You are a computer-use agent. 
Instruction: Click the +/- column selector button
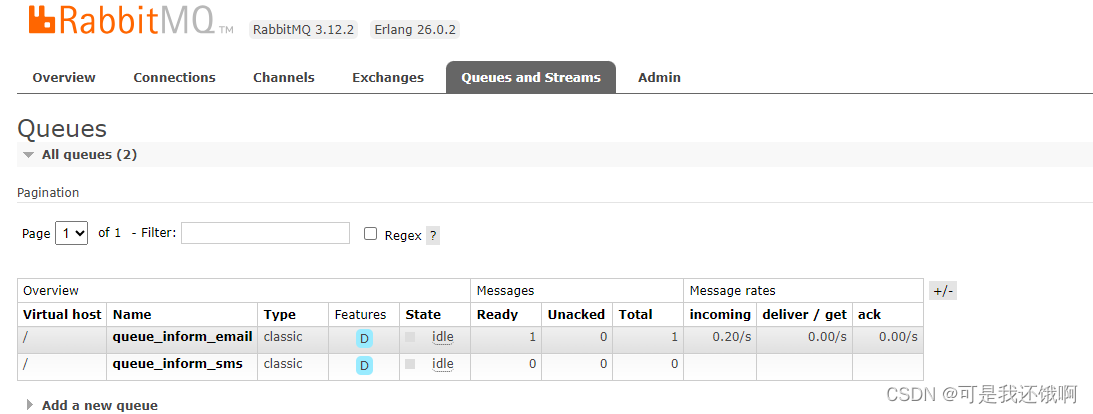point(942,291)
